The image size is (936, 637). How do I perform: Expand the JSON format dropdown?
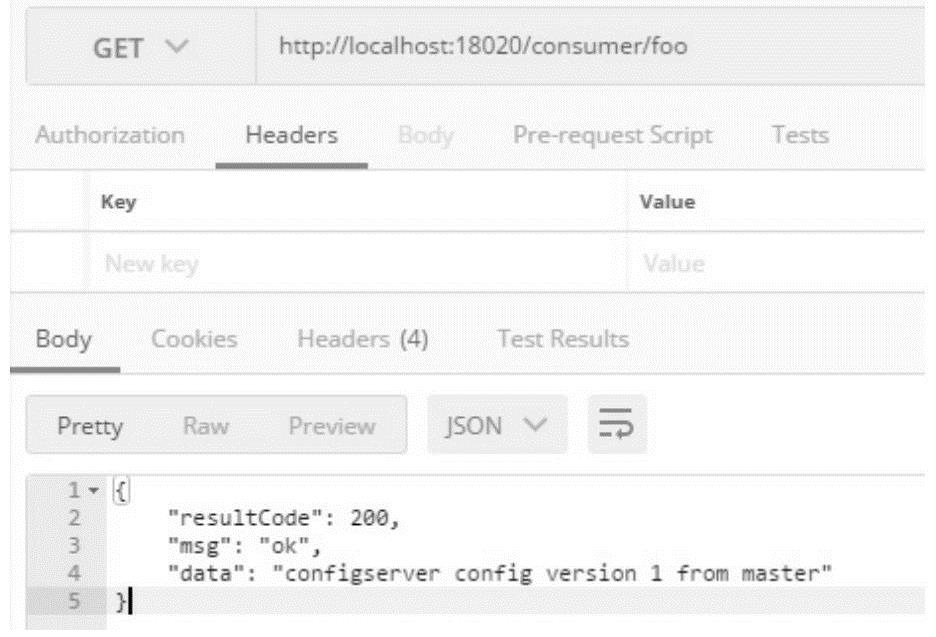tap(497, 427)
